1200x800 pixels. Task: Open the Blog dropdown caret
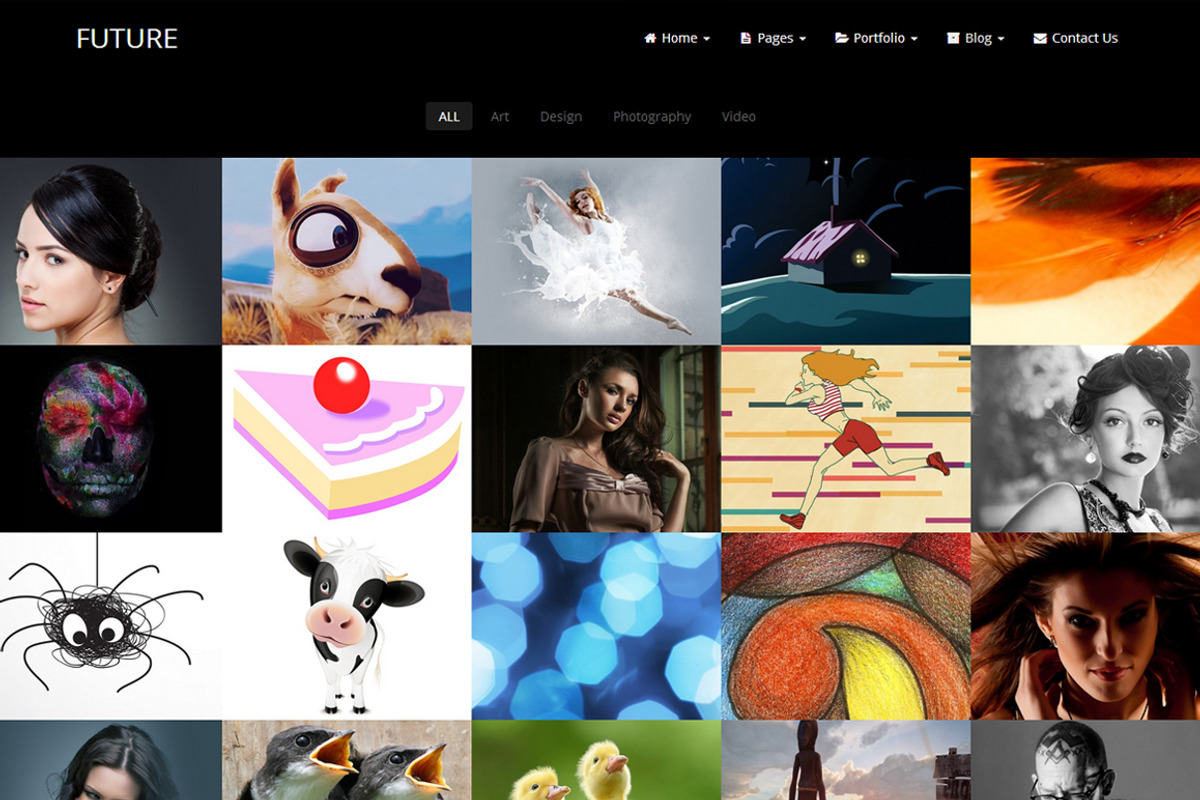pyautogui.click(x=1001, y=39)
